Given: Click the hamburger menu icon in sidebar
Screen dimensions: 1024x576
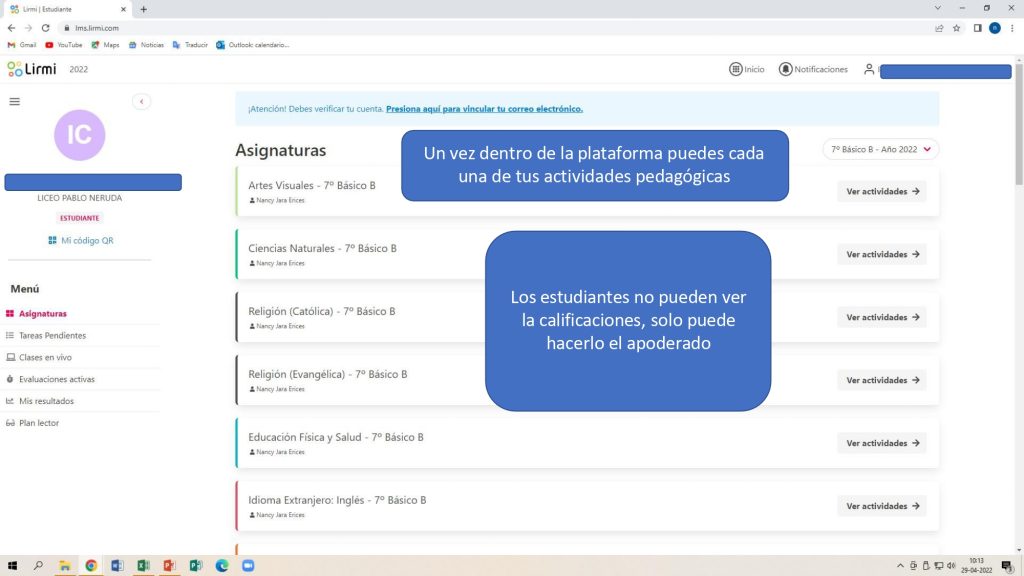Looking at the screenshot, I should (14, 101).
